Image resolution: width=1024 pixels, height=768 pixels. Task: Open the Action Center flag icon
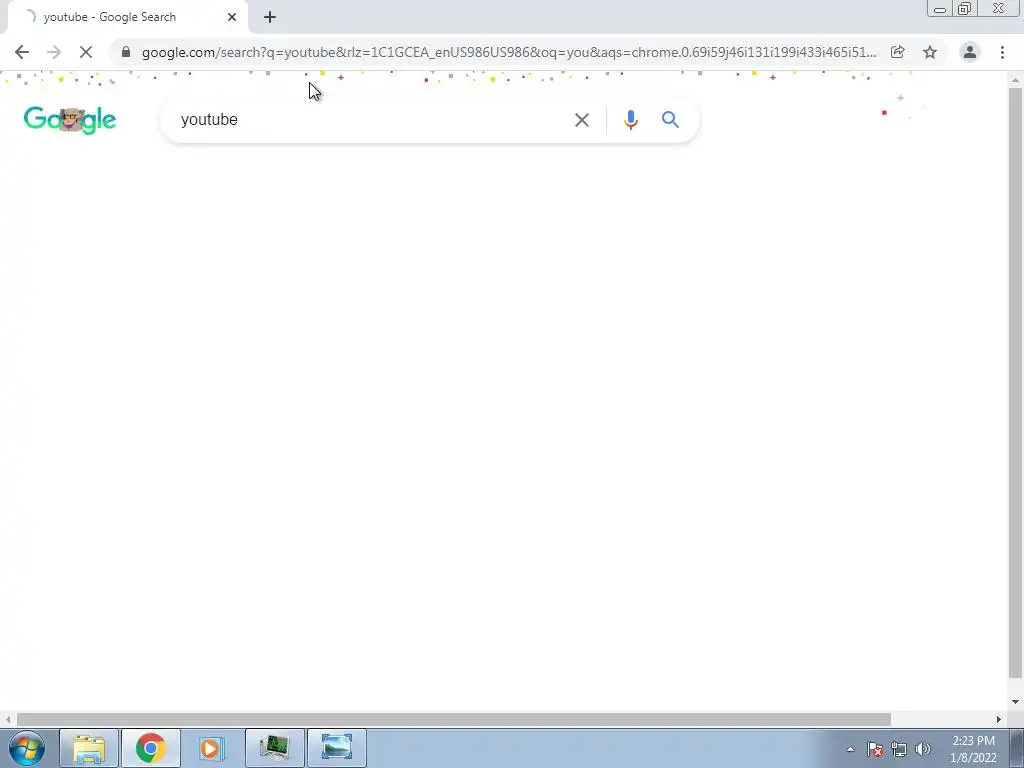875,749
